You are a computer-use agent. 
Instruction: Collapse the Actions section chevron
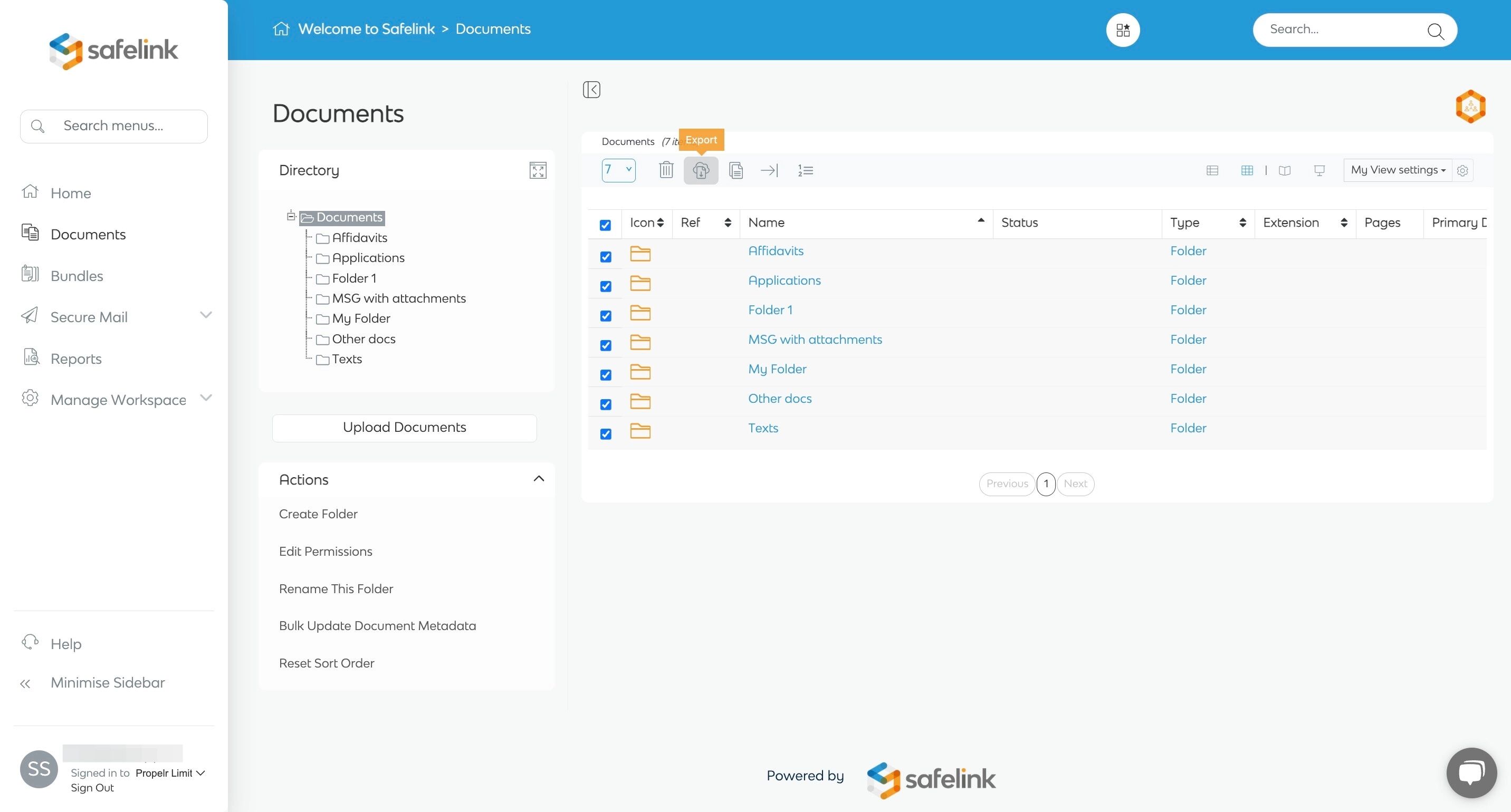click(x=539, y=479)
